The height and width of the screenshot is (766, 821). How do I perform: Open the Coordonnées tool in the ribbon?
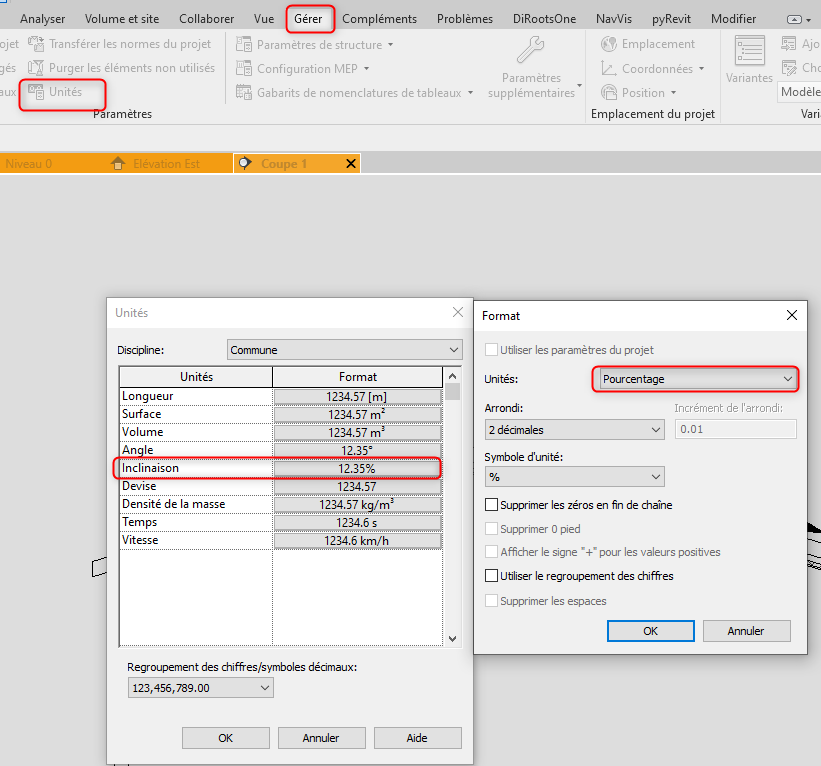pyautogui.click(x=655, y=69)
